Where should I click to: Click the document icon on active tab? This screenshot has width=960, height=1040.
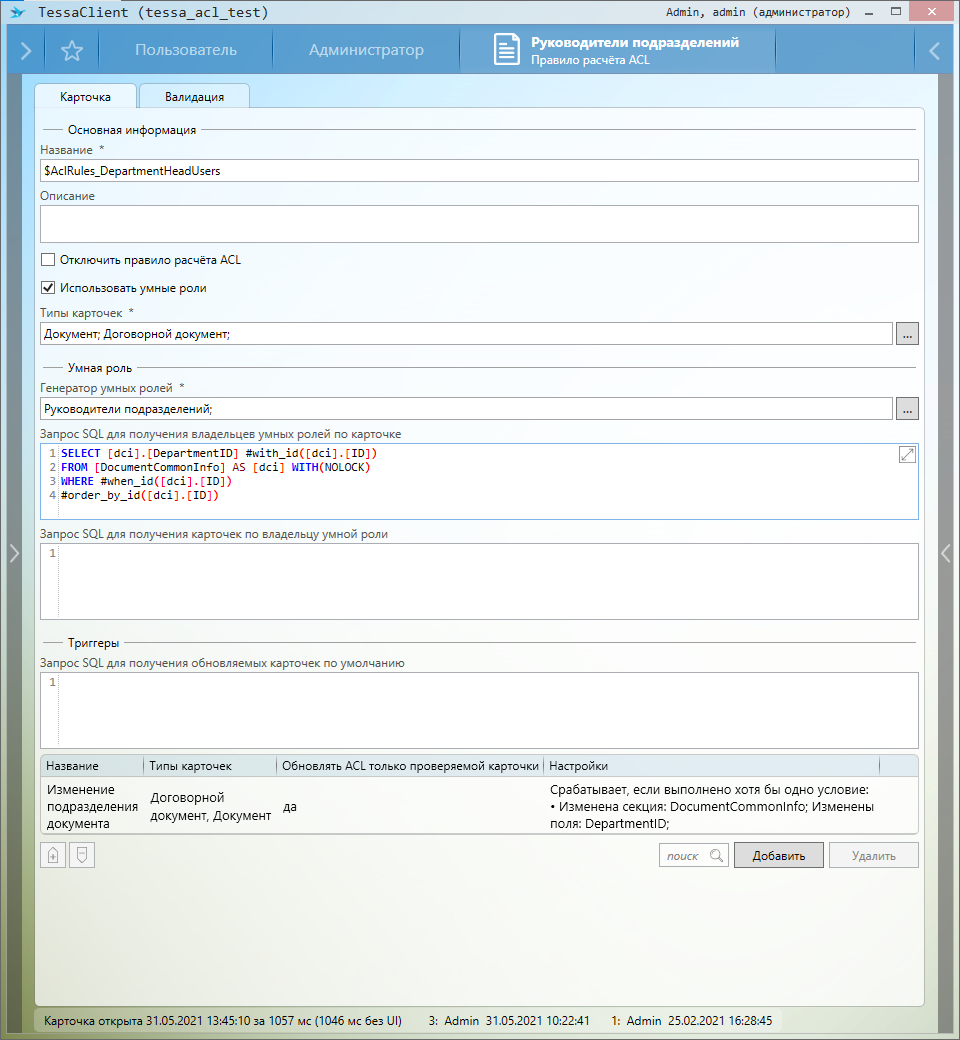507,51
